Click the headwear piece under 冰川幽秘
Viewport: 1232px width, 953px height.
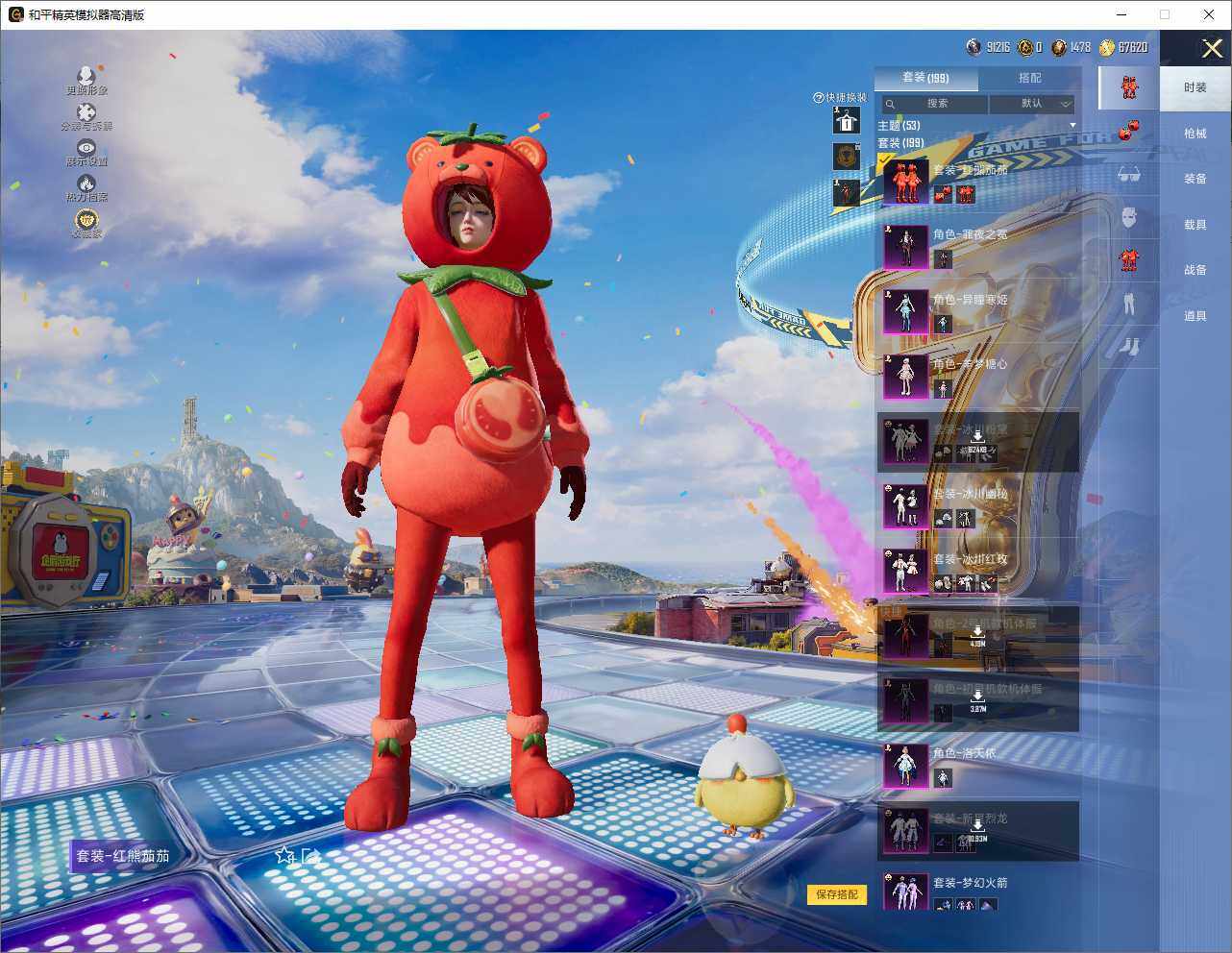[x=943, y=519]
